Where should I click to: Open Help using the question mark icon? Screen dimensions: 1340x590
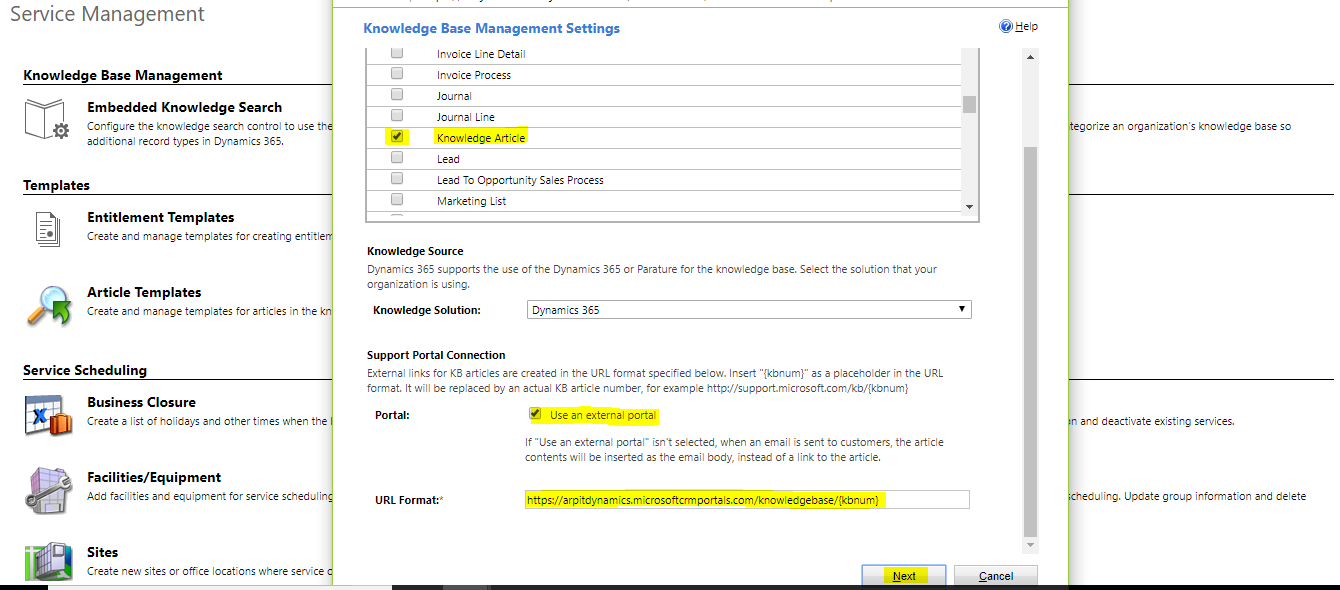pos(1007,26)
